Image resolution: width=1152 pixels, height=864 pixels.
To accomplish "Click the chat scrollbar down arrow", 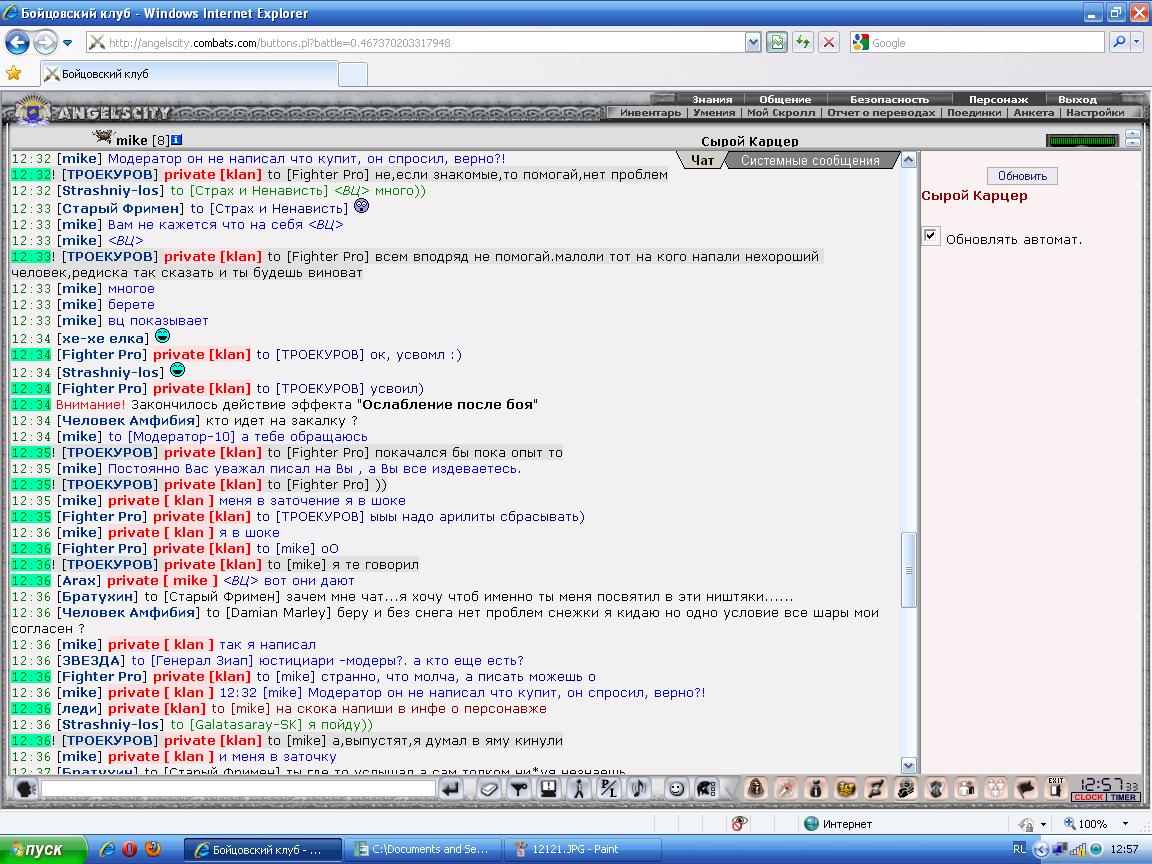I will click(909, 766).
